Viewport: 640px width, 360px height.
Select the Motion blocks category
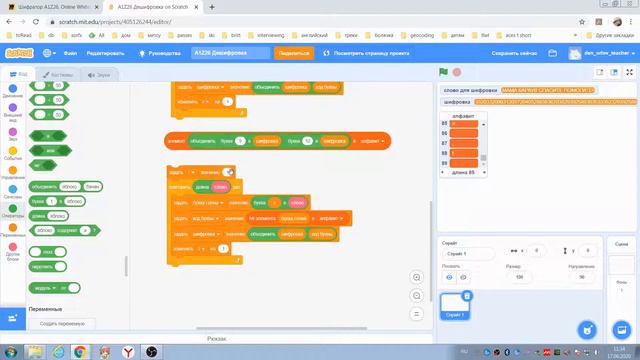[x=13, y=91]
